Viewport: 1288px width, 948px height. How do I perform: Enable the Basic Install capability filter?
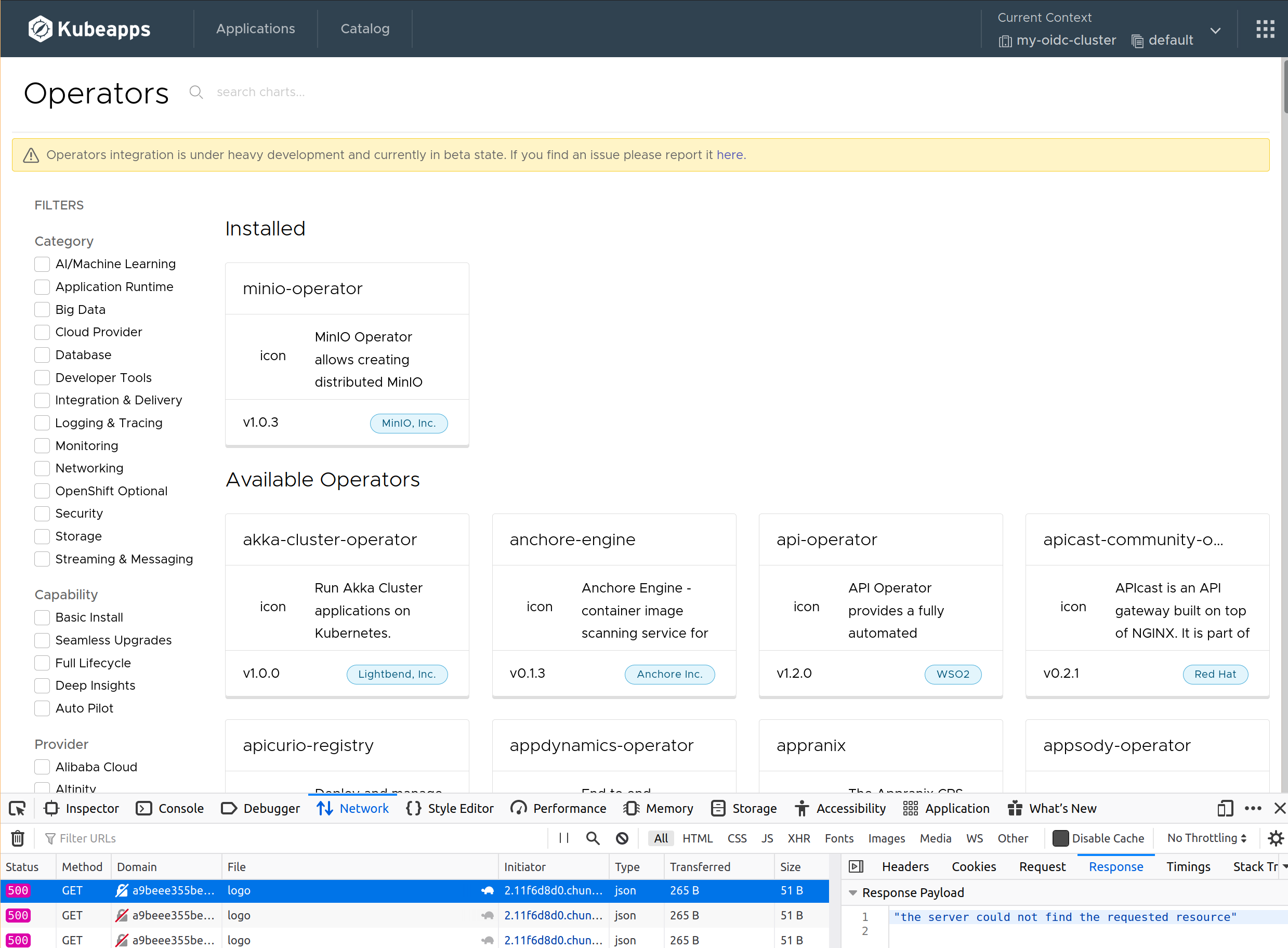click(41, 617)
